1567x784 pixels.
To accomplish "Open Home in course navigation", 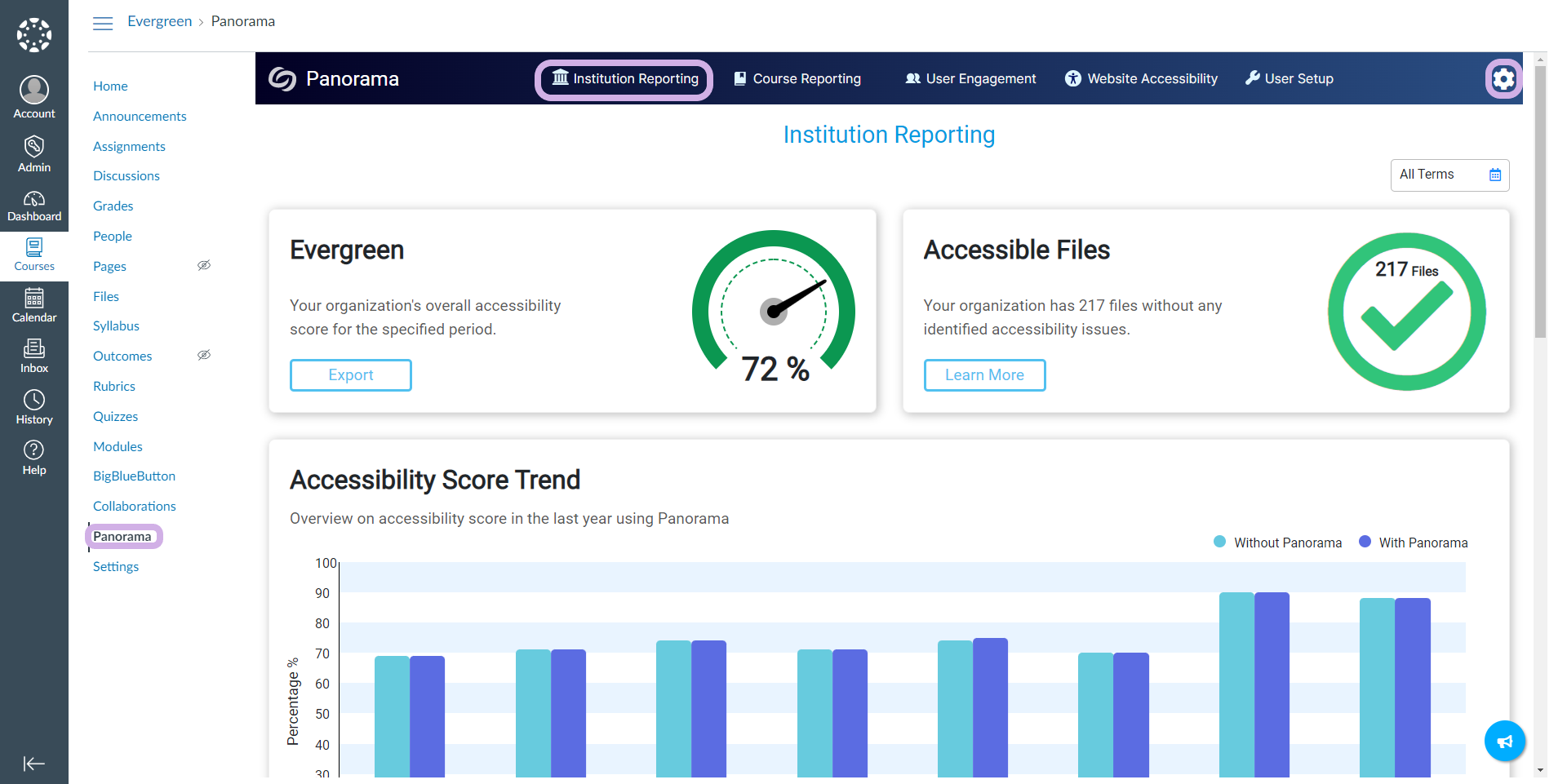I will (110, 86).
